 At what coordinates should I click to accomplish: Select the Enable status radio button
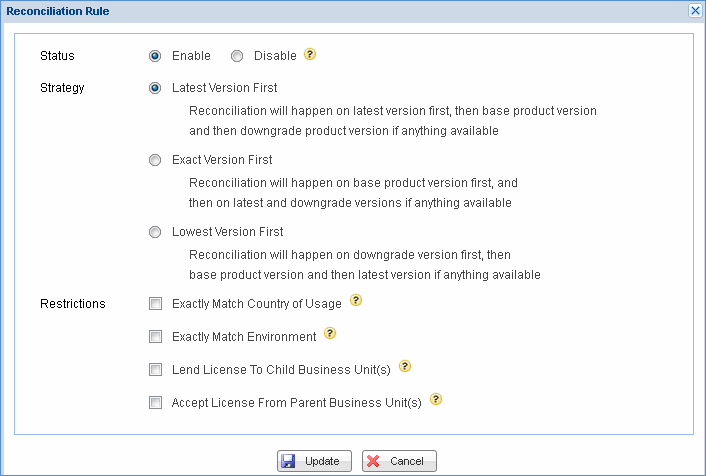155,56
